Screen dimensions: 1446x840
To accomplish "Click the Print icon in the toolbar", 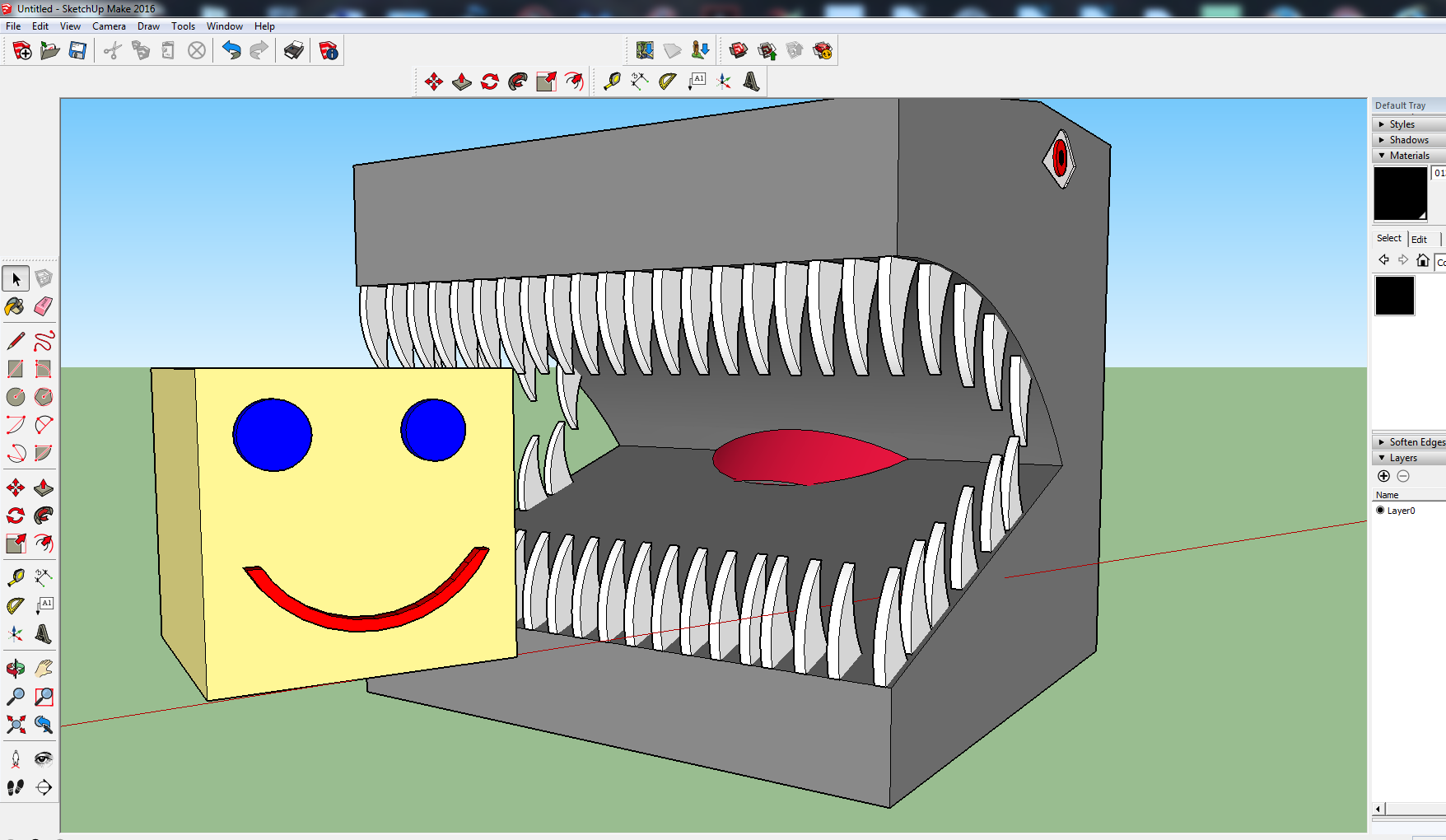I will coord(293,51).
